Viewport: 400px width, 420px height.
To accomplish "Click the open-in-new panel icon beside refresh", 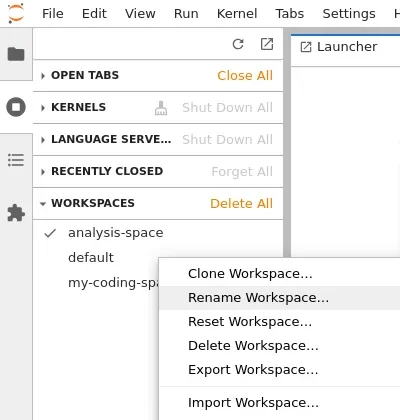I will [267, 44].
